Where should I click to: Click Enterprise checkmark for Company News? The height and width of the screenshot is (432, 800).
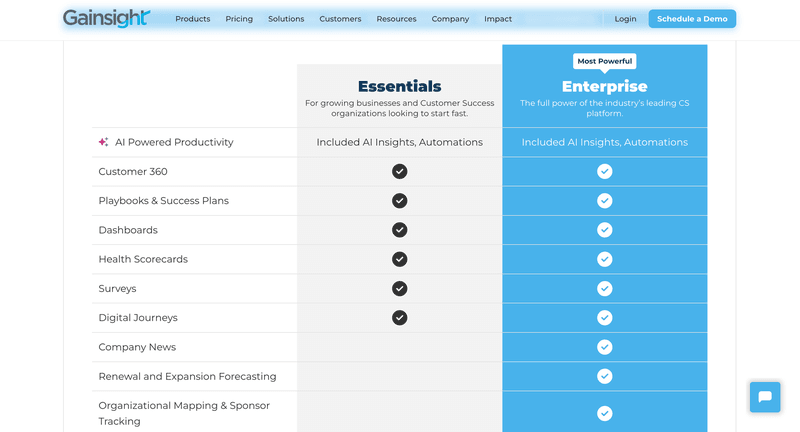pos(604,347)
